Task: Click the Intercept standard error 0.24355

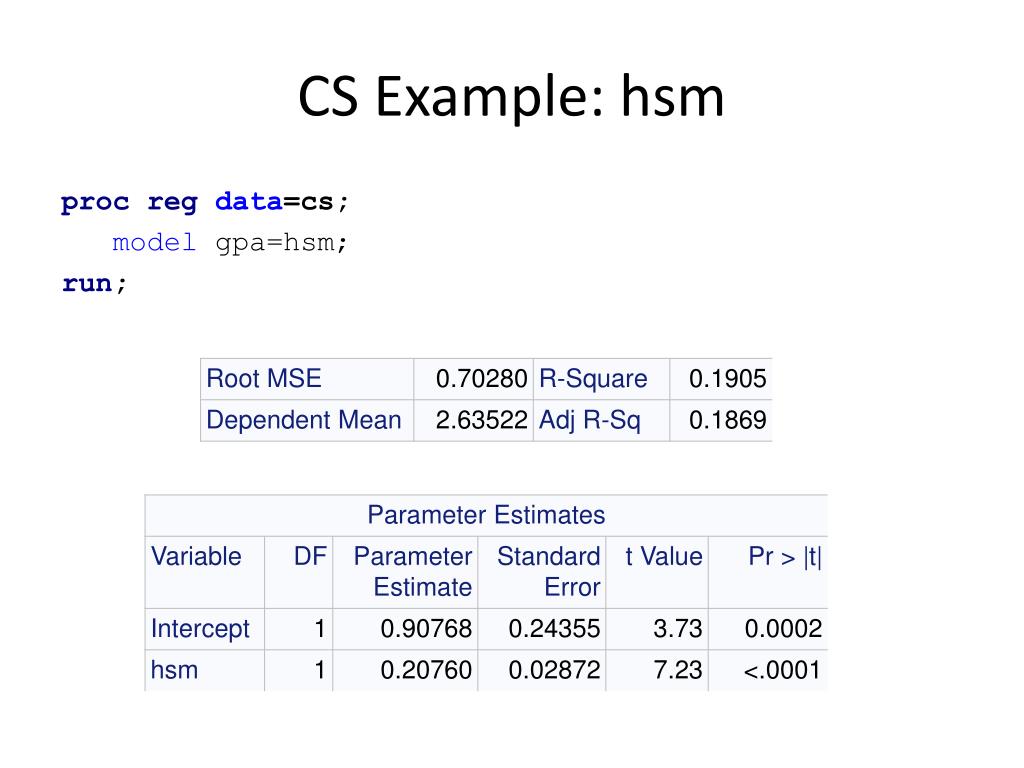Action: tap(554, 629)
